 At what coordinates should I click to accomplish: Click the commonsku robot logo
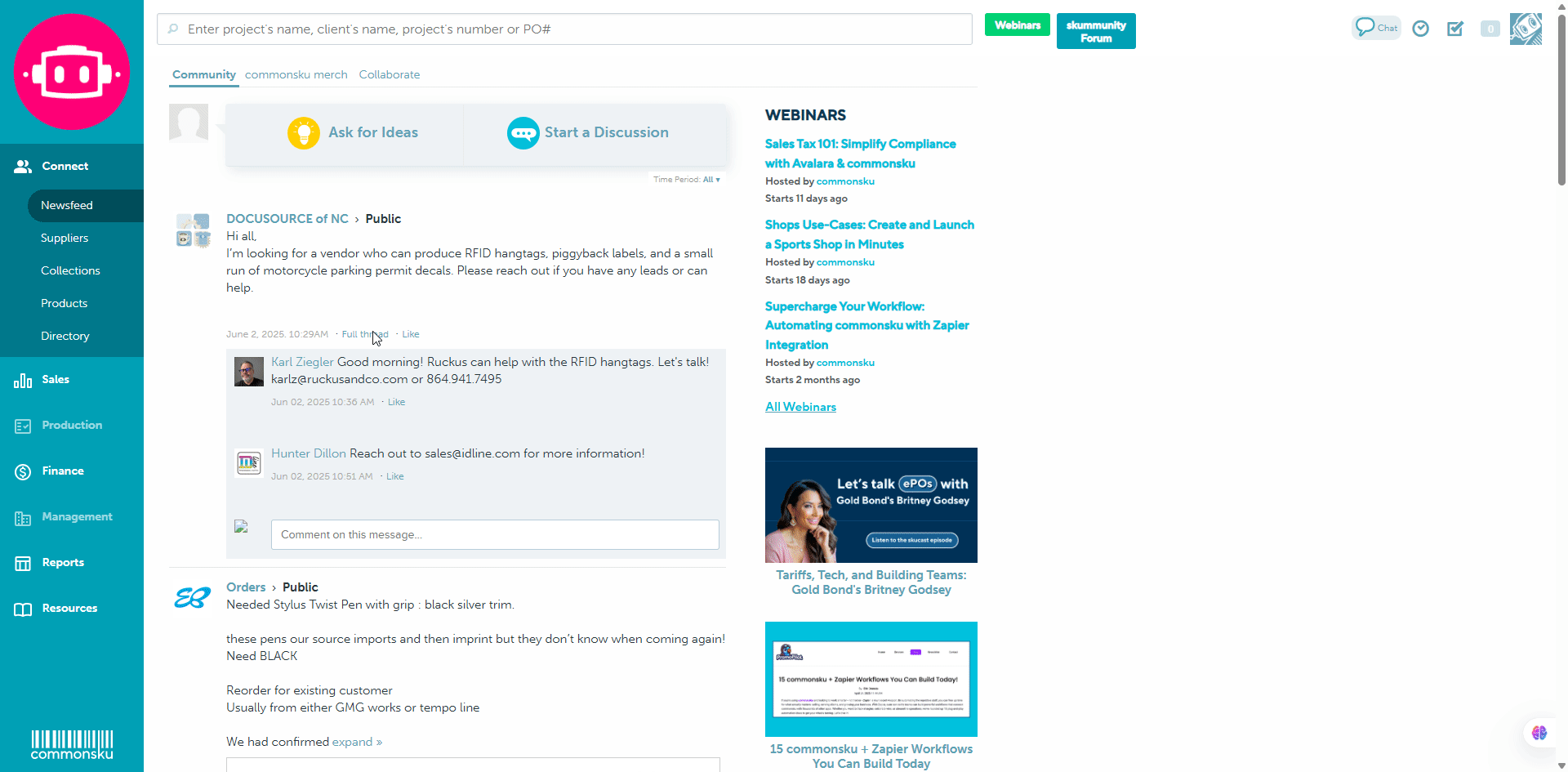pyautogui.click(x=72, y=72)
